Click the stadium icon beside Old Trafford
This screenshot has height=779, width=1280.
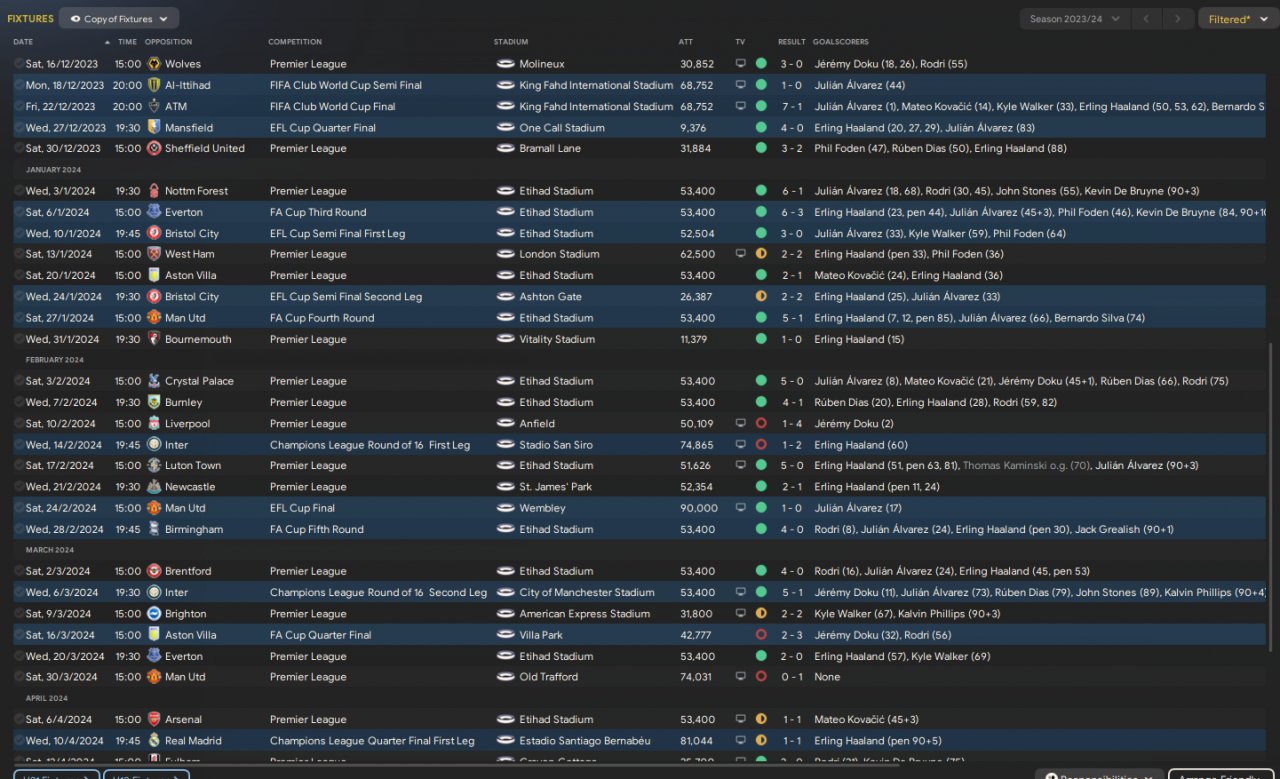(x=505, y=677)
